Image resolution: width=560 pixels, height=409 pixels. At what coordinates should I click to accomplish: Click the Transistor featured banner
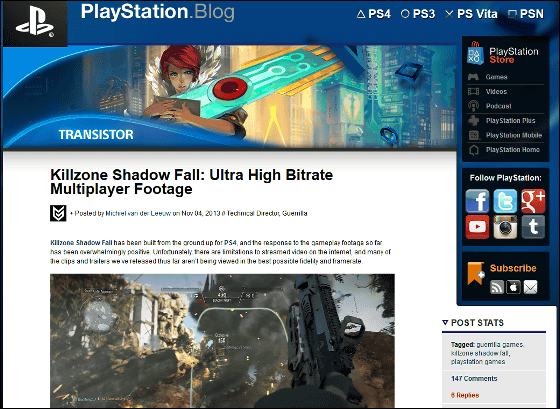point(229,96)
